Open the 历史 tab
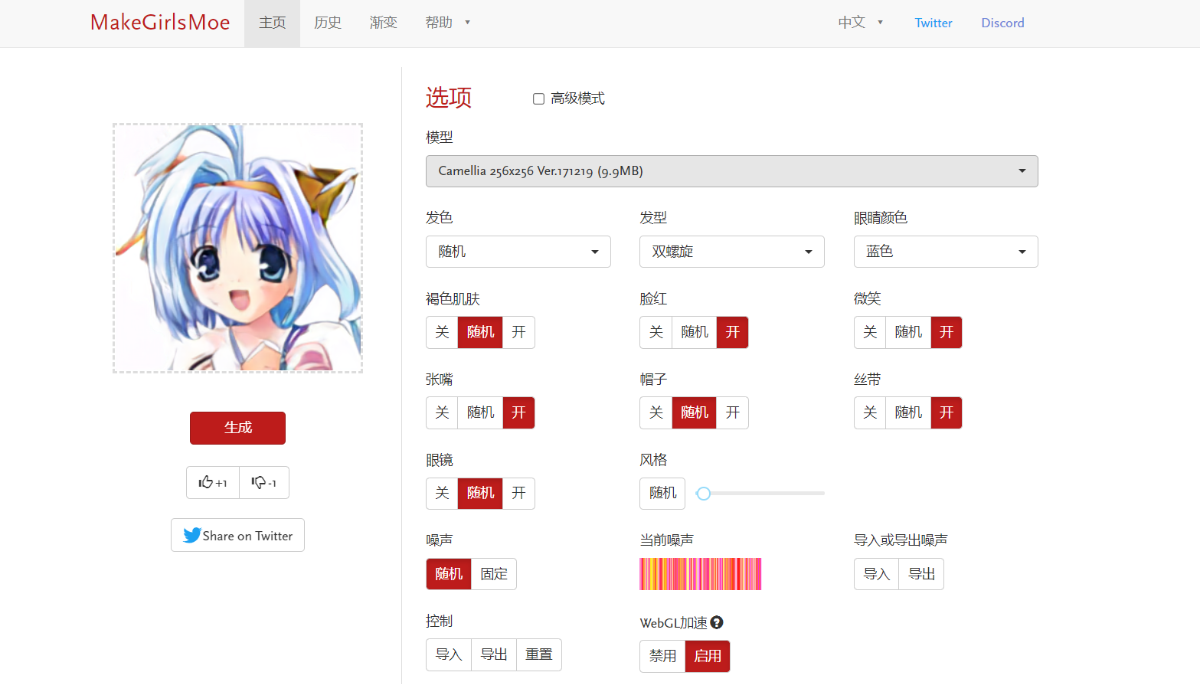Viewport: 1200px width, 684px height. pyautogui.click(x=327, y=22)
